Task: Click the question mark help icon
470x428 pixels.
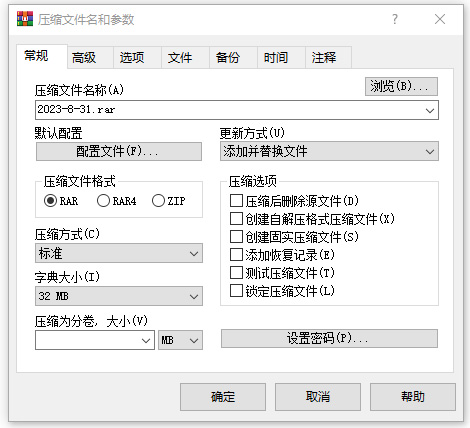Action: (x=395, y=19)
